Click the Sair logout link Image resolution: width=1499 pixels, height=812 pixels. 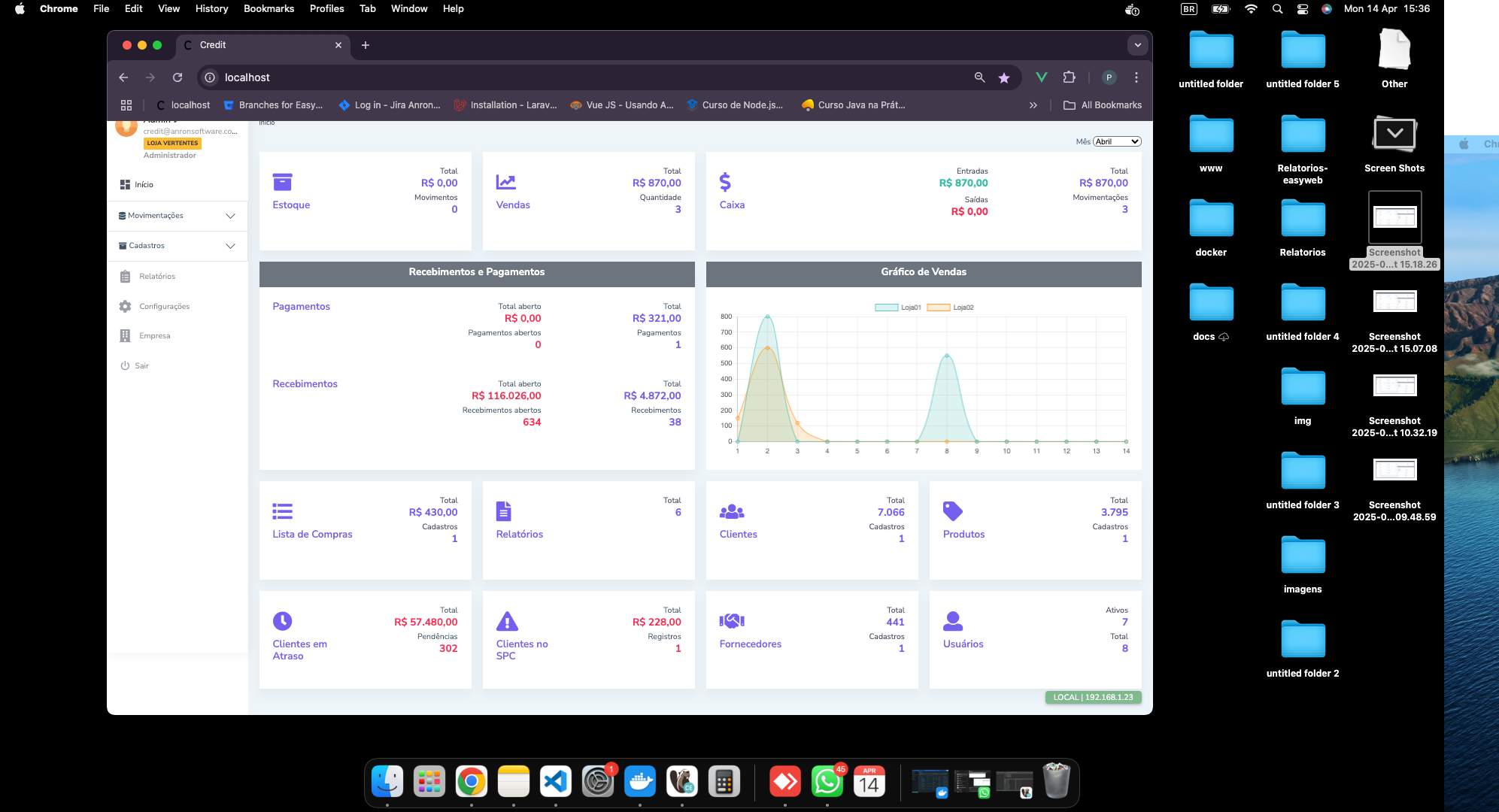141,366
